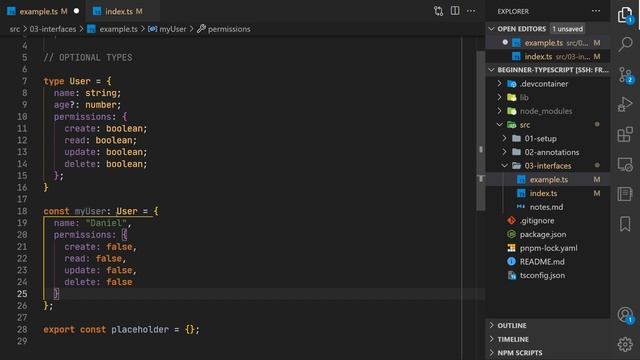
Task: Click the pnpm-lock.yaml file icon
Action: click(x=511, y=248)
